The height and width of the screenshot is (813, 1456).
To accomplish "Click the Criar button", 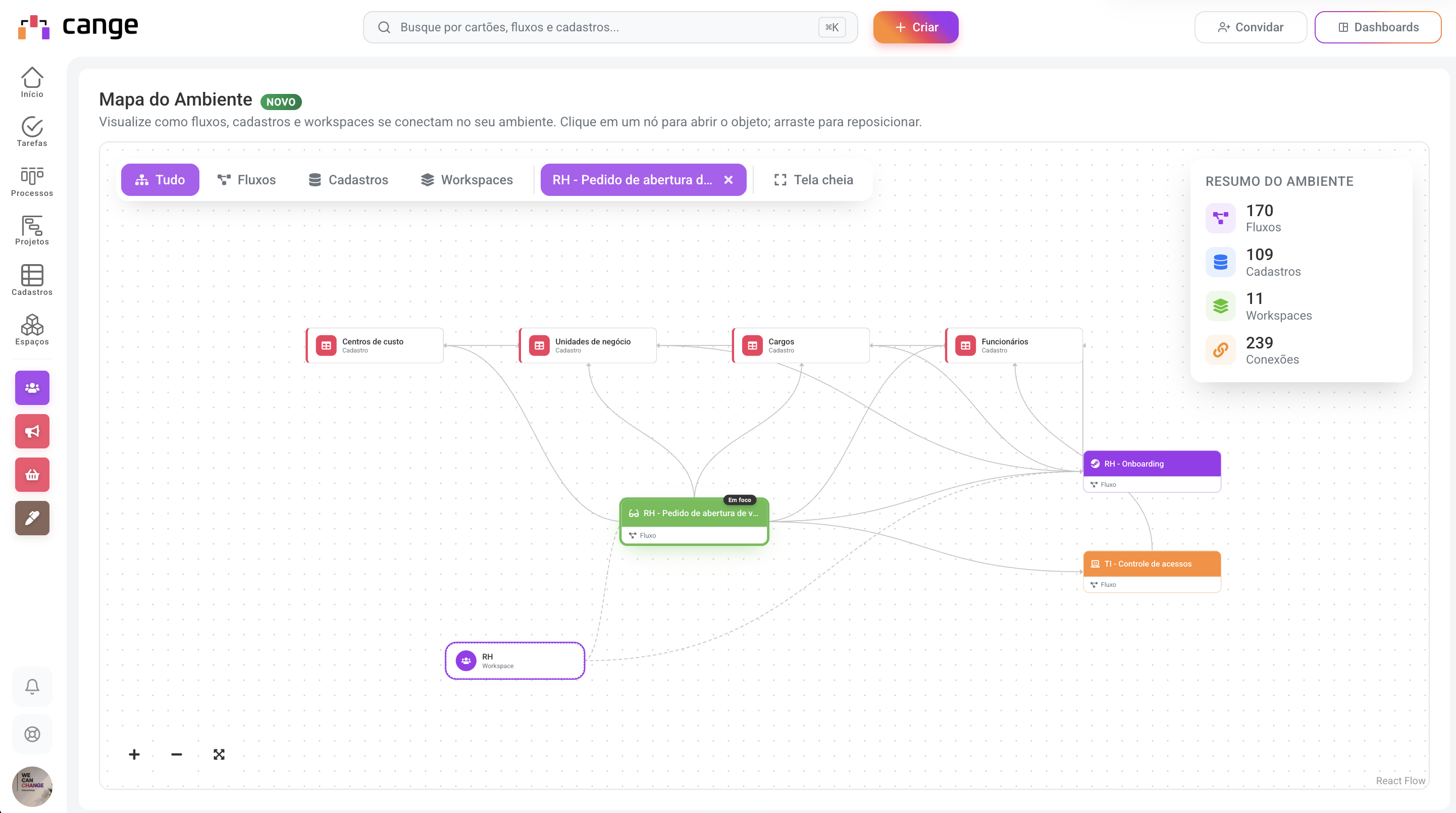I will (916, 27).
